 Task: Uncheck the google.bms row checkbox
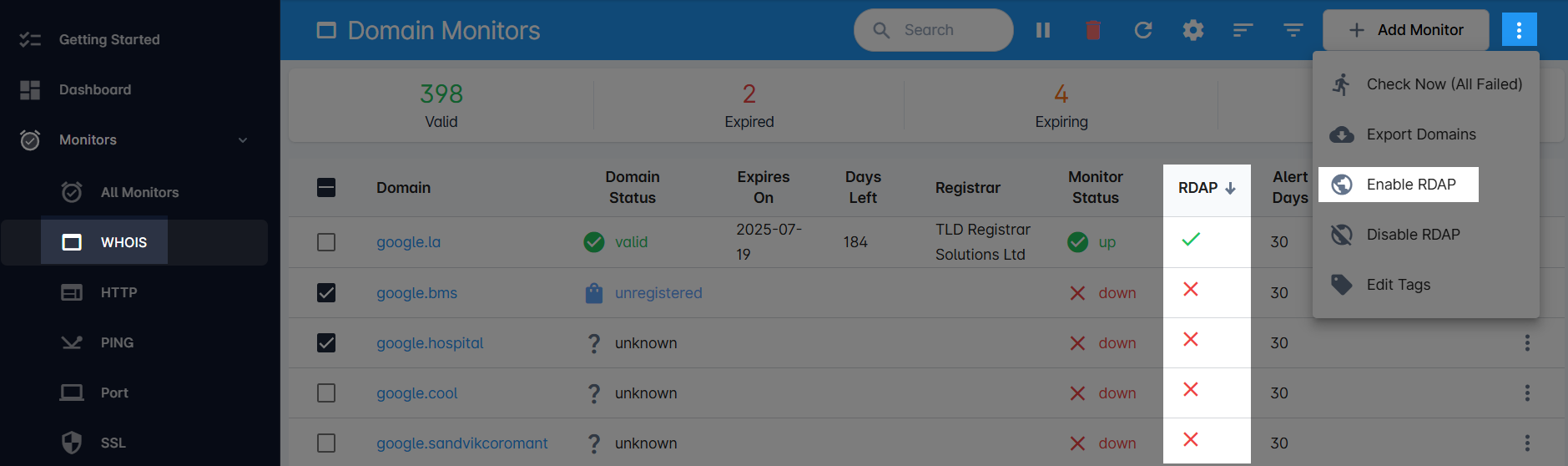point(326,293)
